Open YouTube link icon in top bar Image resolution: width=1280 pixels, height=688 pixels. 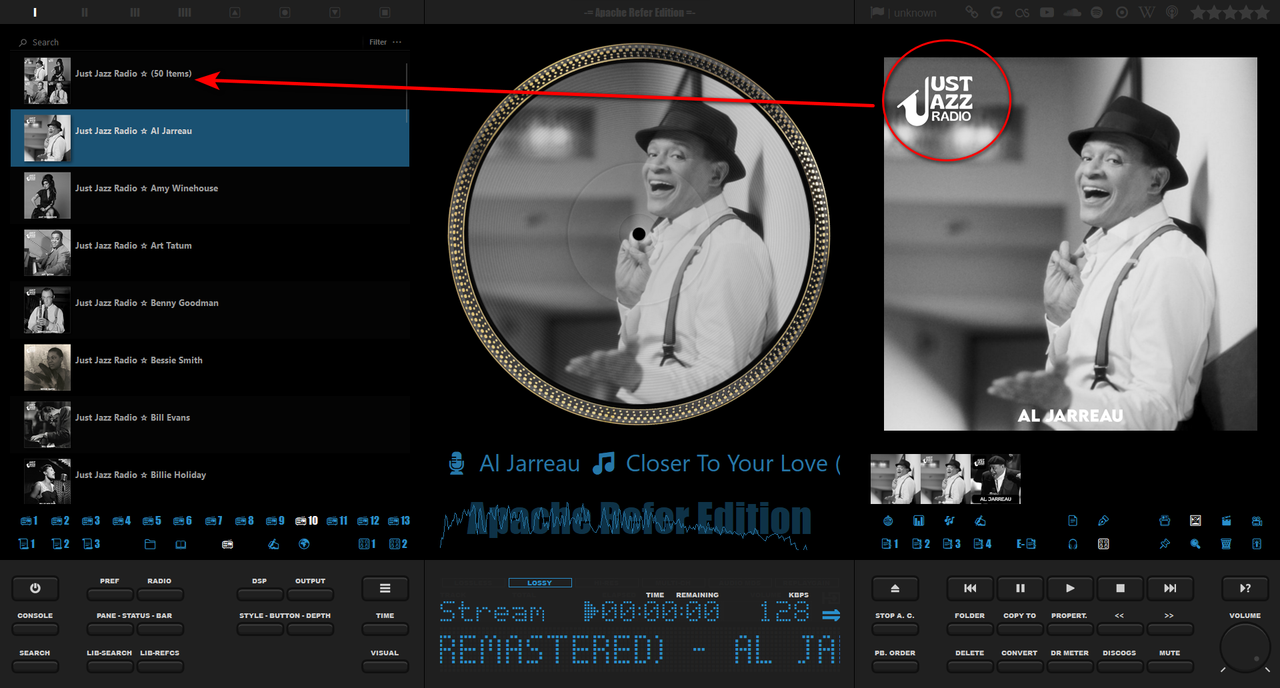(x=1047, y=12)
